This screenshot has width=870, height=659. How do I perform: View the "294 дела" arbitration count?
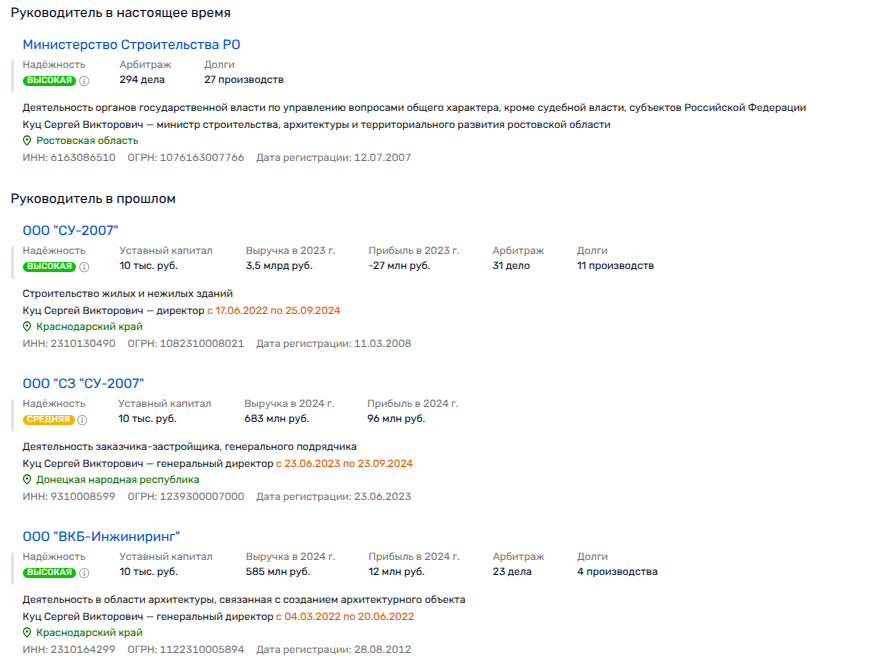point(142,80)
